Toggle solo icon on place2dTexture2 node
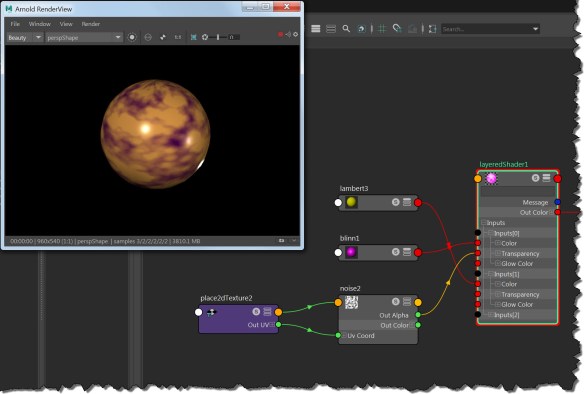 point(256,311)
